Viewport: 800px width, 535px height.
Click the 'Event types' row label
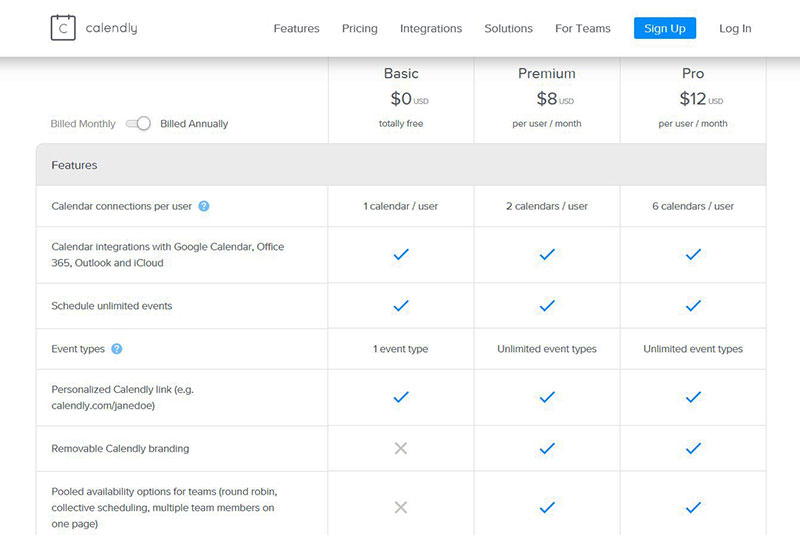tap(78, 349)
